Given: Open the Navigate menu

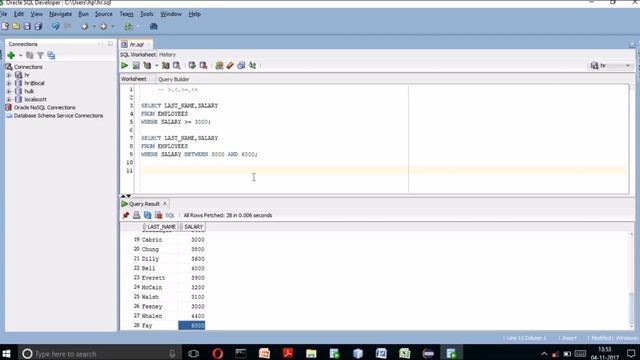Looking at the screenshot, I should pos(60,14).
